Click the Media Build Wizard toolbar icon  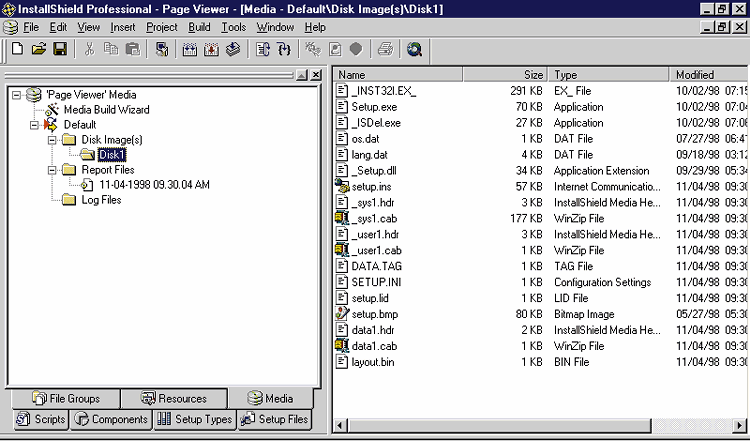pyautogui.click(x=190, y=49)
